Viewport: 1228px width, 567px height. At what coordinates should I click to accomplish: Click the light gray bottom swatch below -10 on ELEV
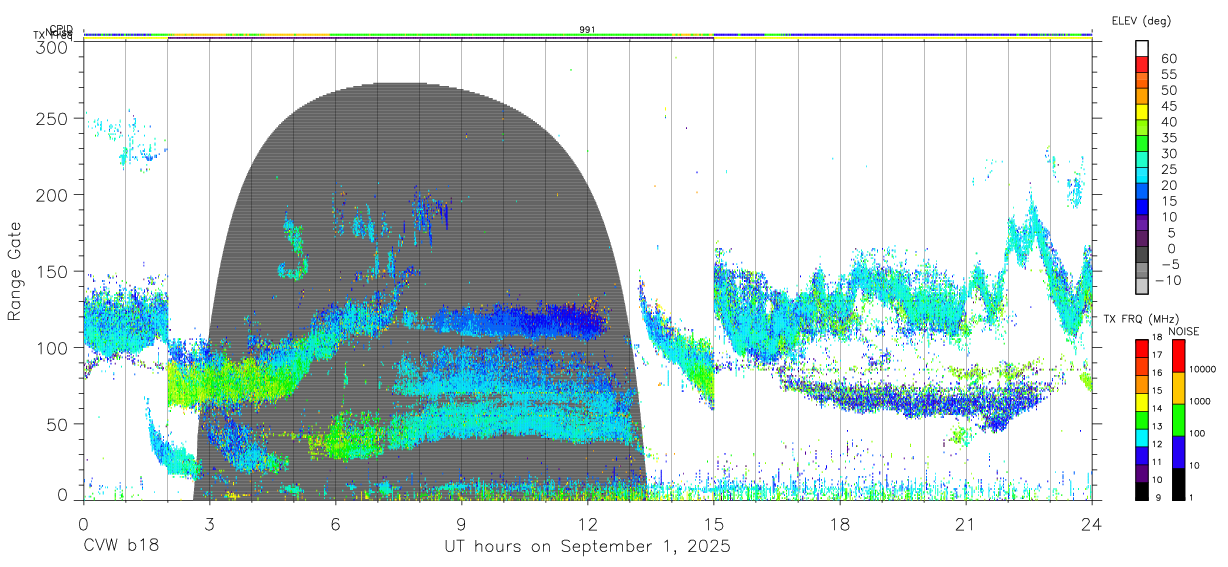tap(1143, 288)
